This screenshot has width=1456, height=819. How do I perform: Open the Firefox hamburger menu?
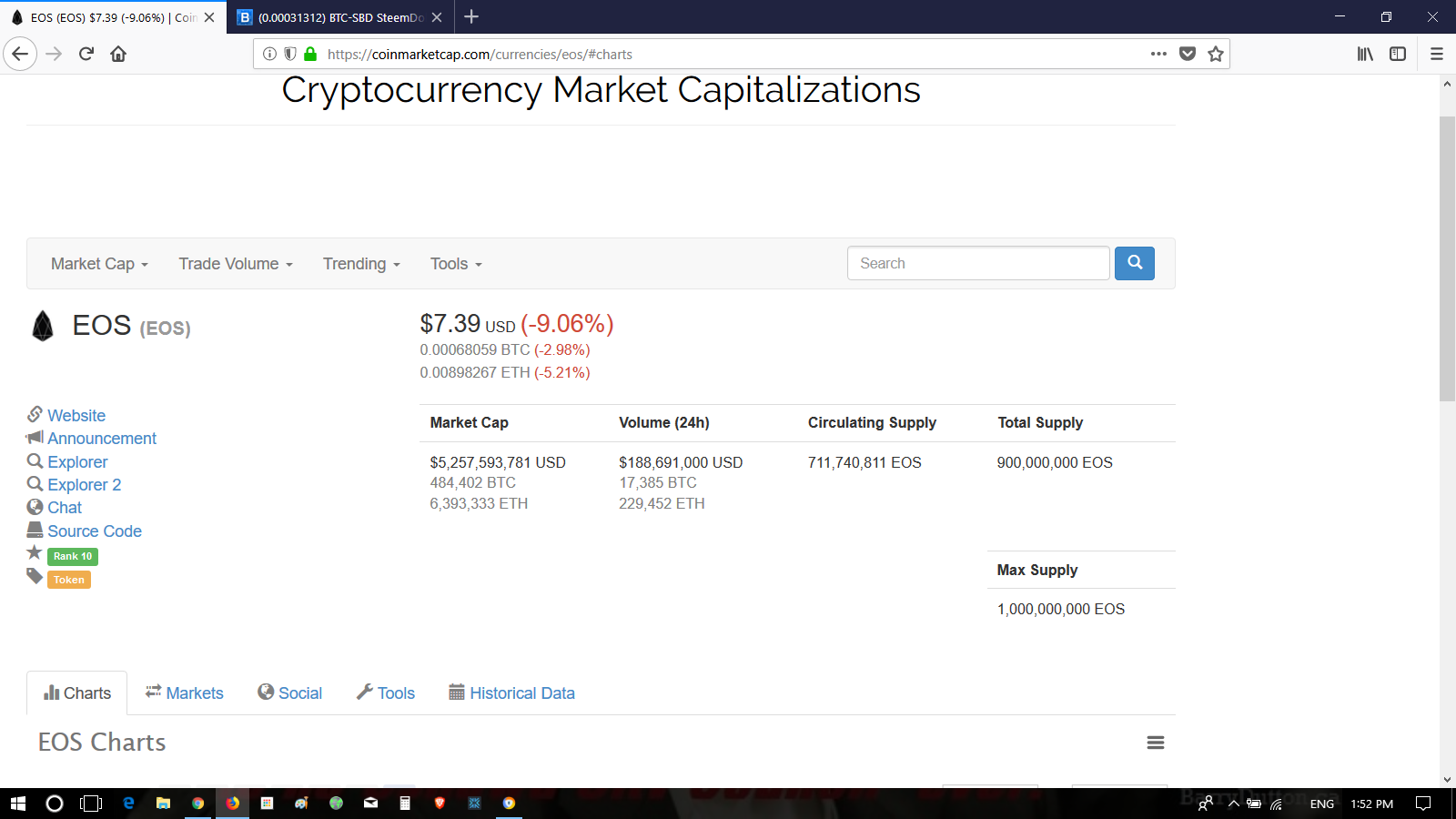click(x=1437, y=54)
